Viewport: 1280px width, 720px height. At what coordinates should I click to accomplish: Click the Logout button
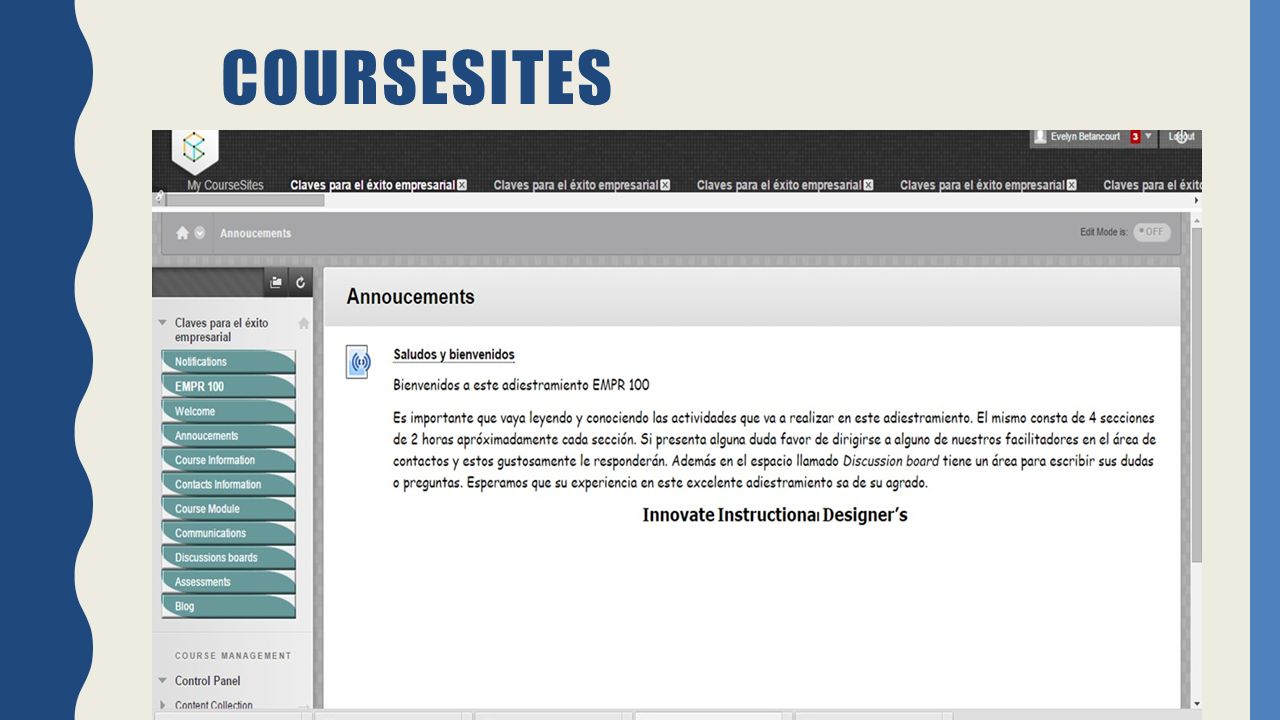coord(1181,137)
